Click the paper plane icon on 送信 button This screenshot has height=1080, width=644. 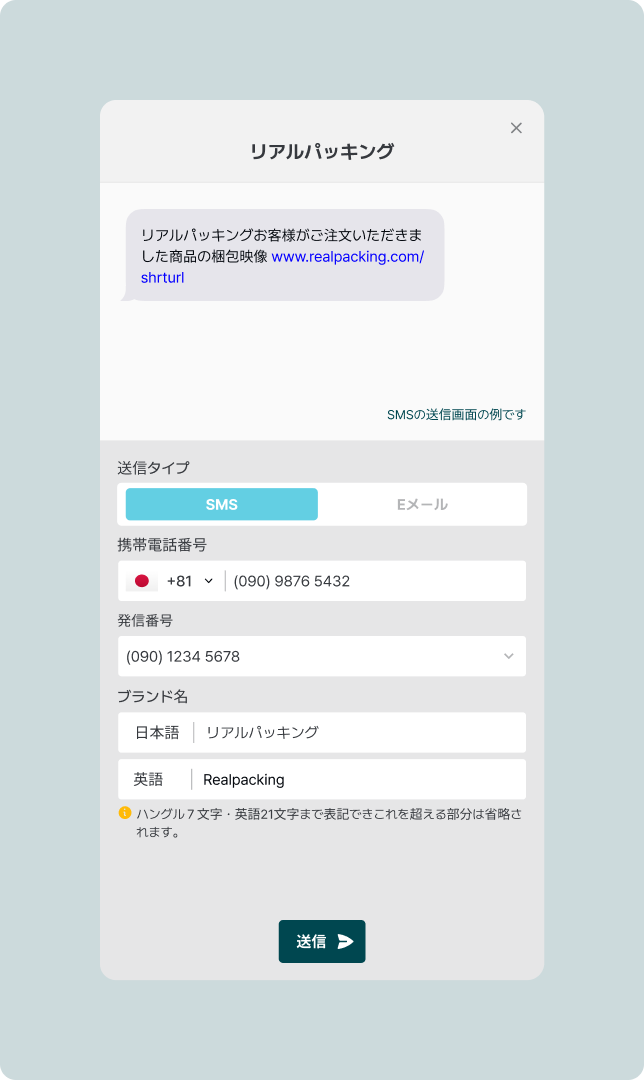click(x=345, y=942)
